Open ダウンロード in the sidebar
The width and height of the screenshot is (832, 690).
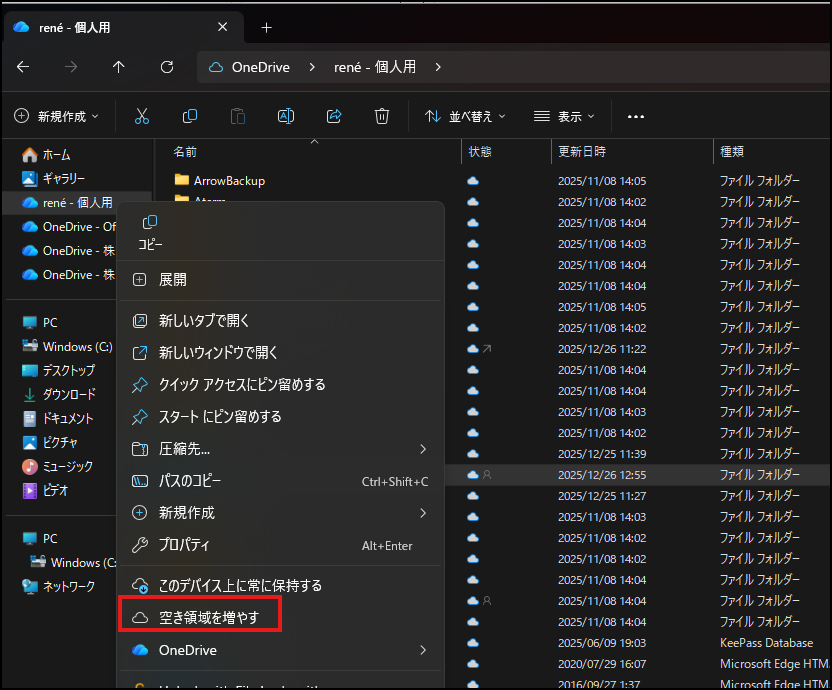pos(59,394)
